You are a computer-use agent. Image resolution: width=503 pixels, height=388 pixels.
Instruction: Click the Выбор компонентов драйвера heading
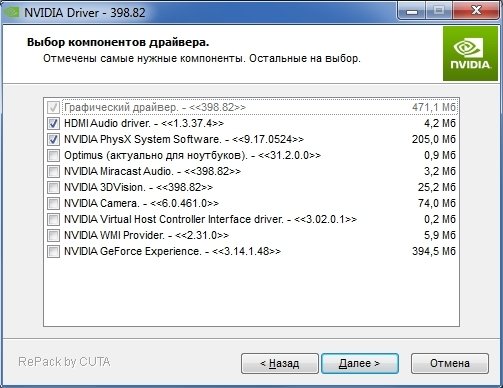118,43
